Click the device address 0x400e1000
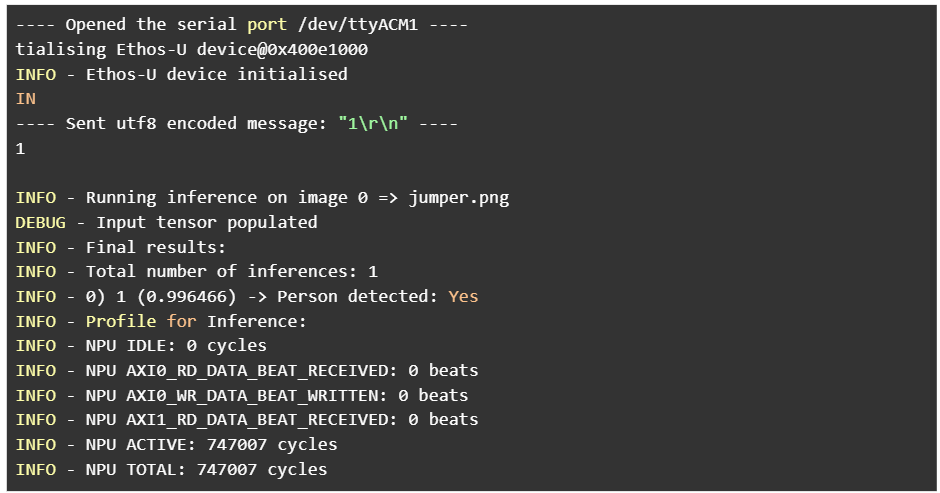This screenshot has width=940, height=493. pyautogui.click(x=320, y=49)
